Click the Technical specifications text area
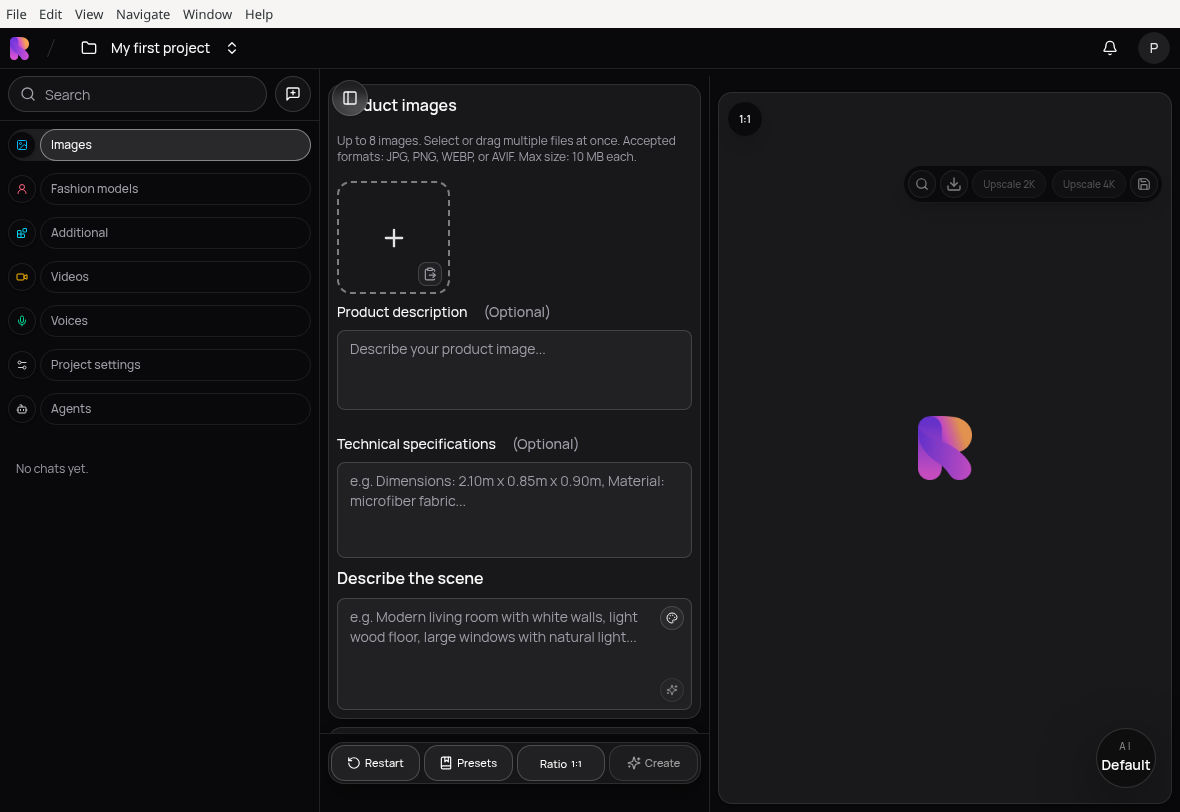The width and height of the screenshot is (1180, 812). click(x=514, y=510)
